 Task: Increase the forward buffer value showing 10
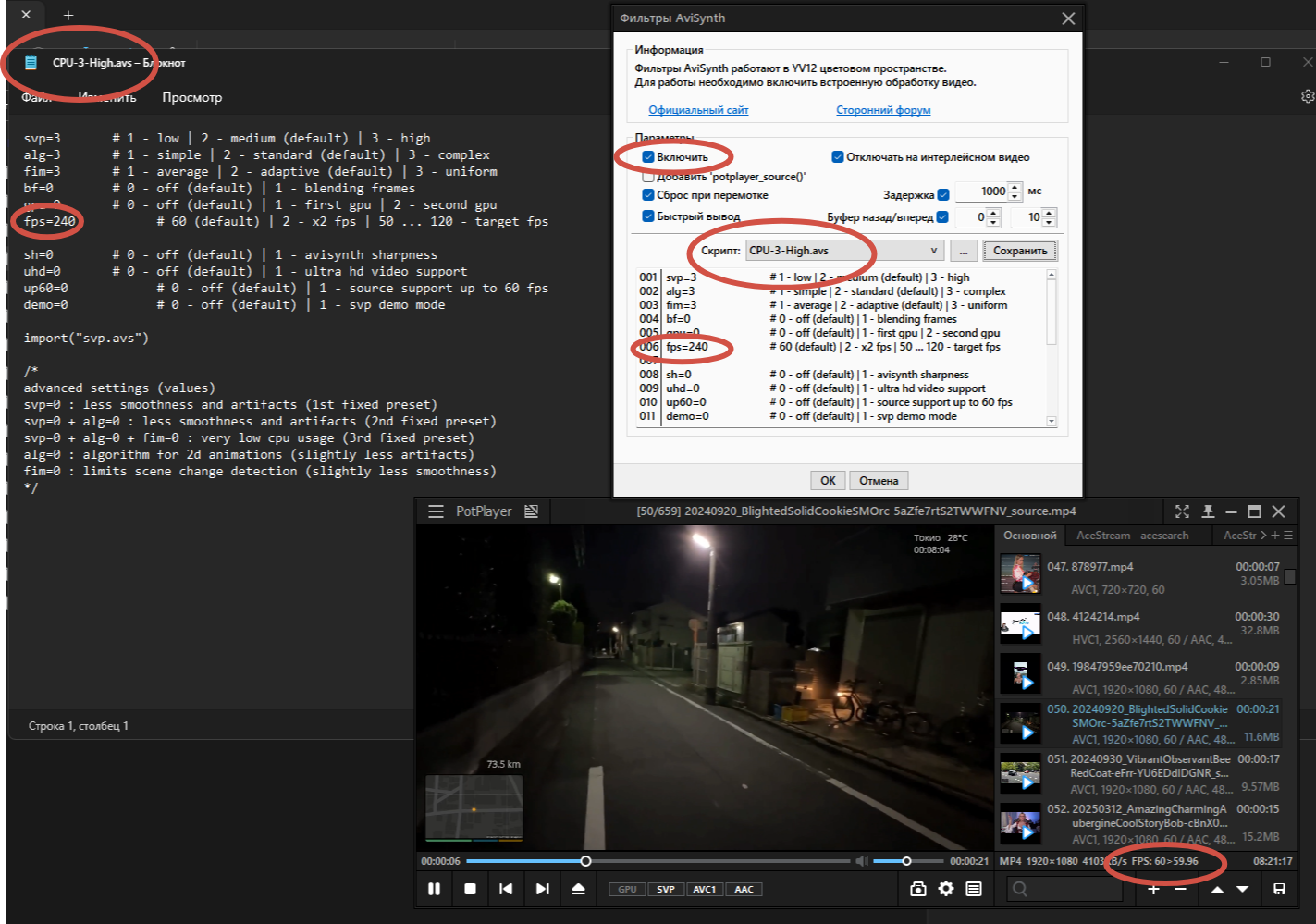(x=1049, y=213)
